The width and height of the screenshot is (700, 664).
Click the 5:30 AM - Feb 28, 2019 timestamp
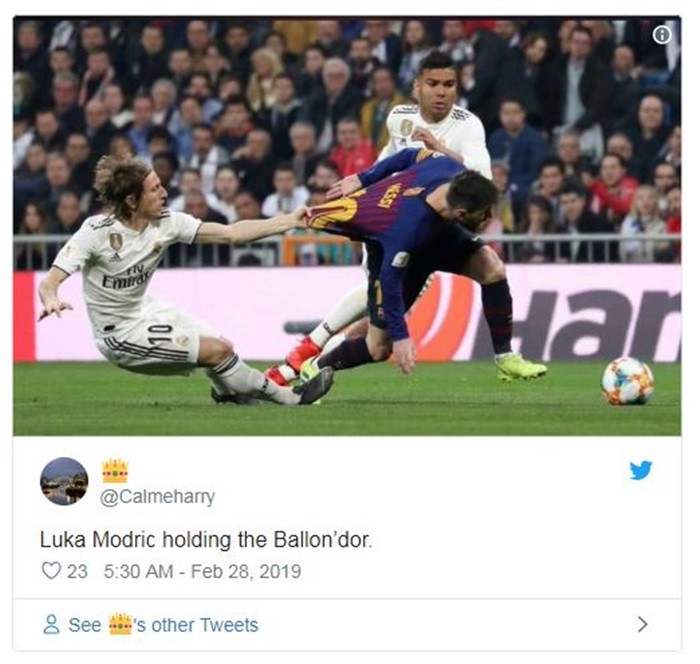coord(202,572)
